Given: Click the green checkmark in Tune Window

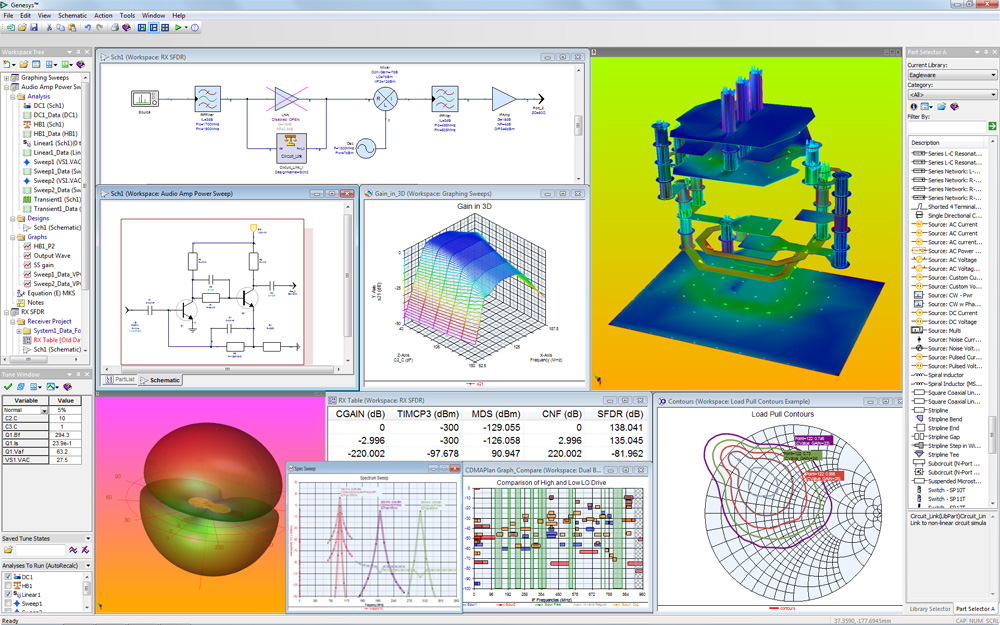Looking at the screenshot, I should coord(8,387).
